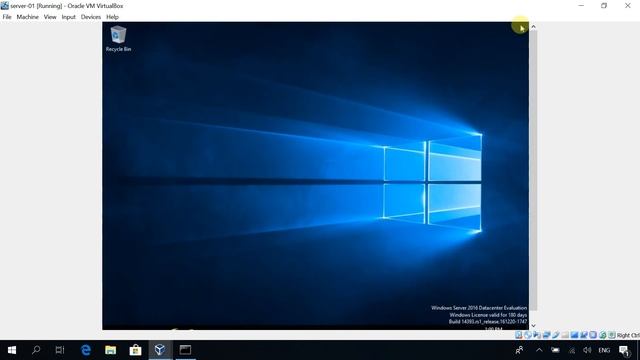Click the network adapter status icon

tap(547, 335)
